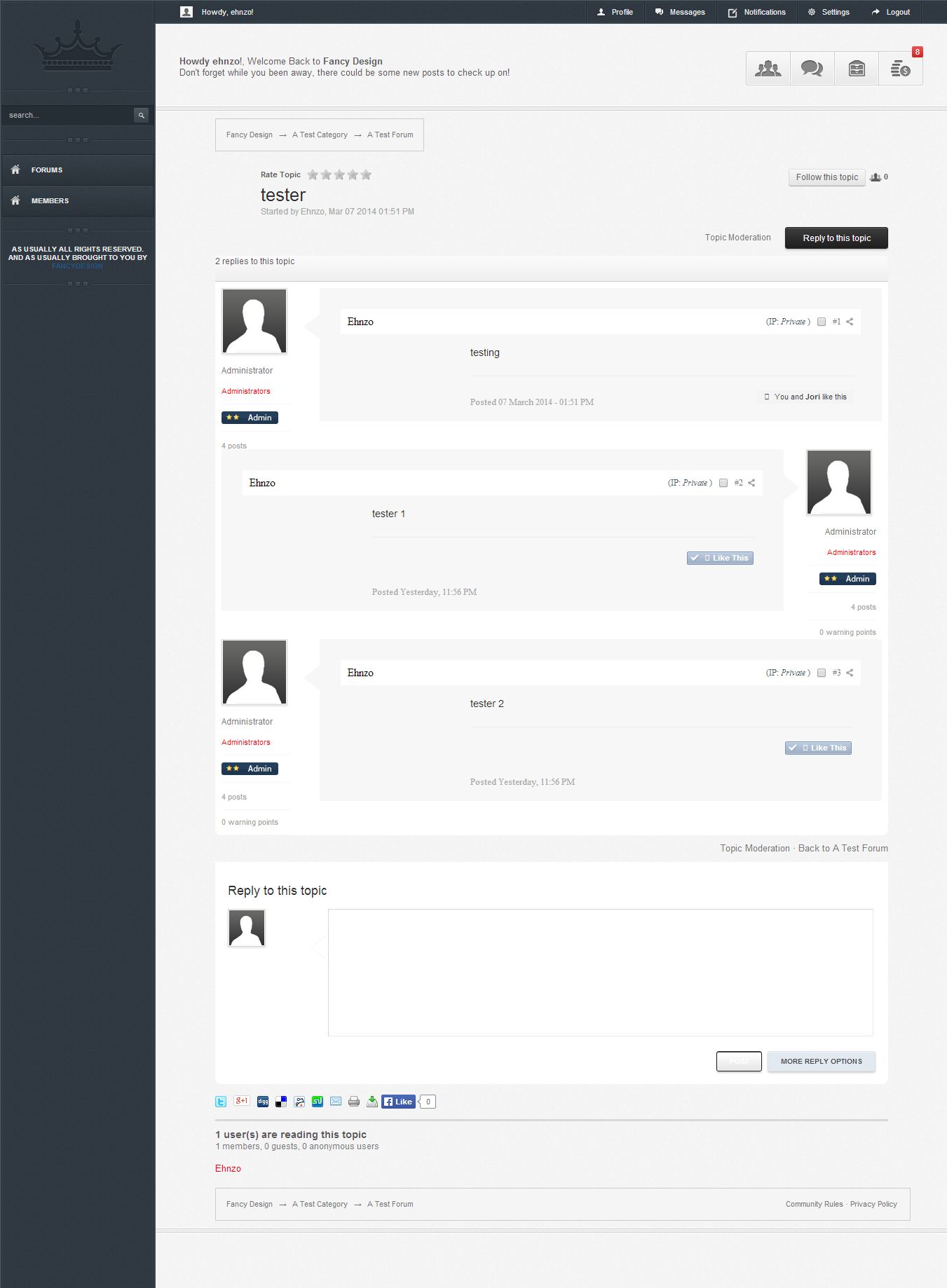The height and width of the screenshot is (1288, 947).
Task: Open the Notifications dropdown in top bar
Action: click(x=757, y=12)
